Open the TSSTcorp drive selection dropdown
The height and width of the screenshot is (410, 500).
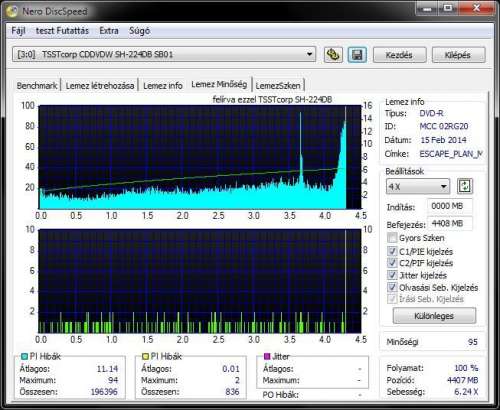click(164, 54)
